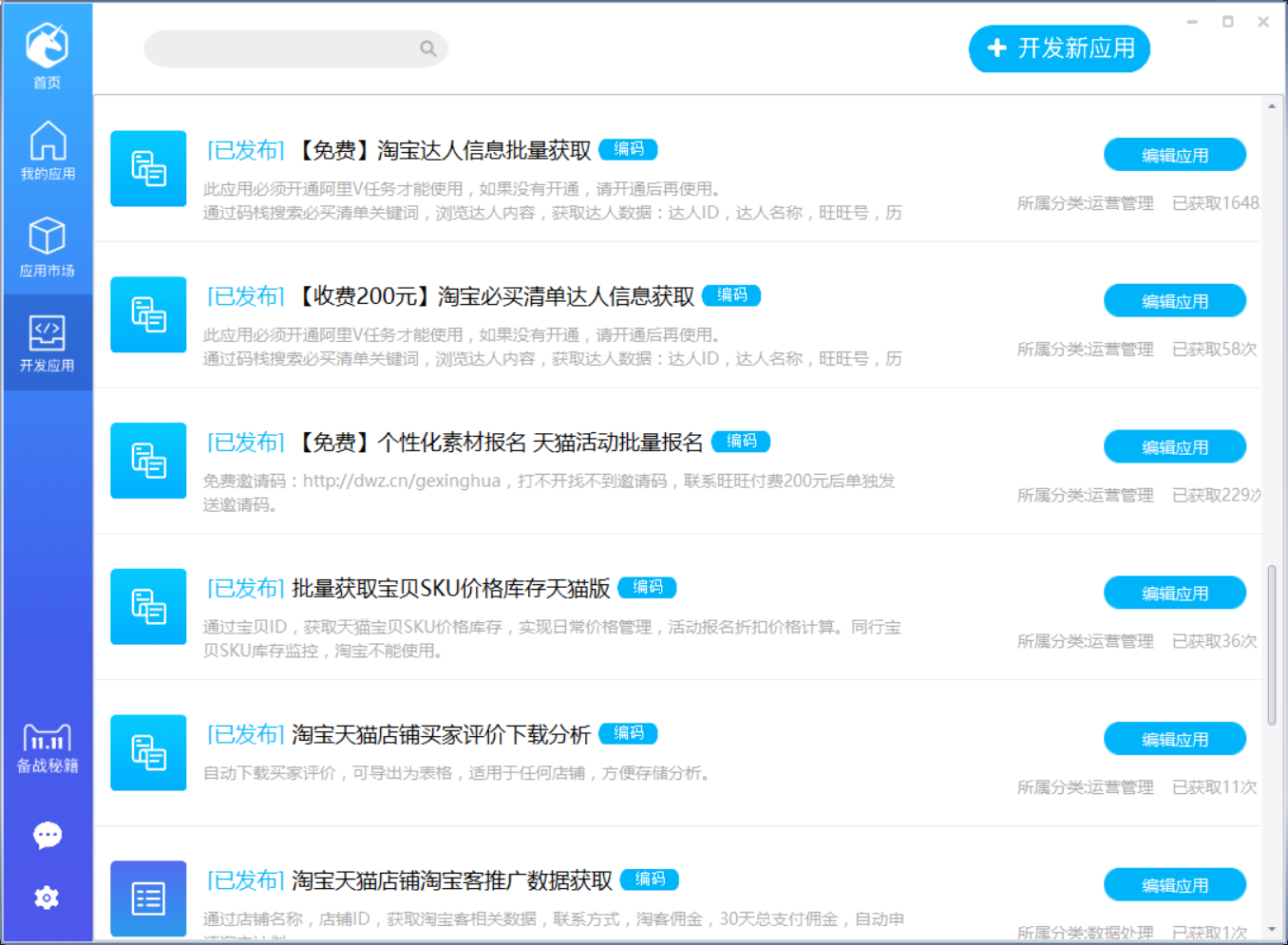
Task: Maximize the application window
Action: [x=1228, y=22]
